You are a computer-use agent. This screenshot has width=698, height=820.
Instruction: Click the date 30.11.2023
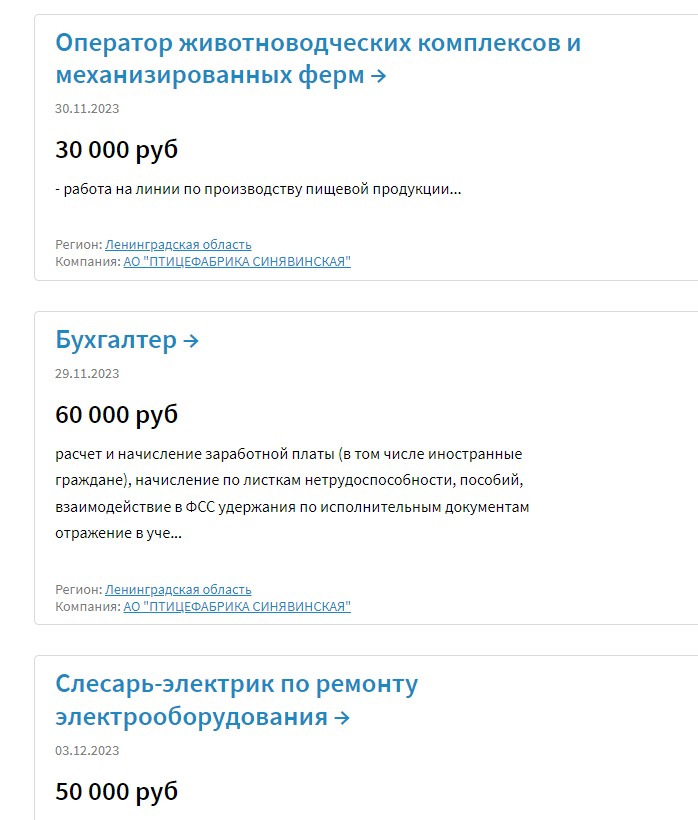click(x=87, y=109)
